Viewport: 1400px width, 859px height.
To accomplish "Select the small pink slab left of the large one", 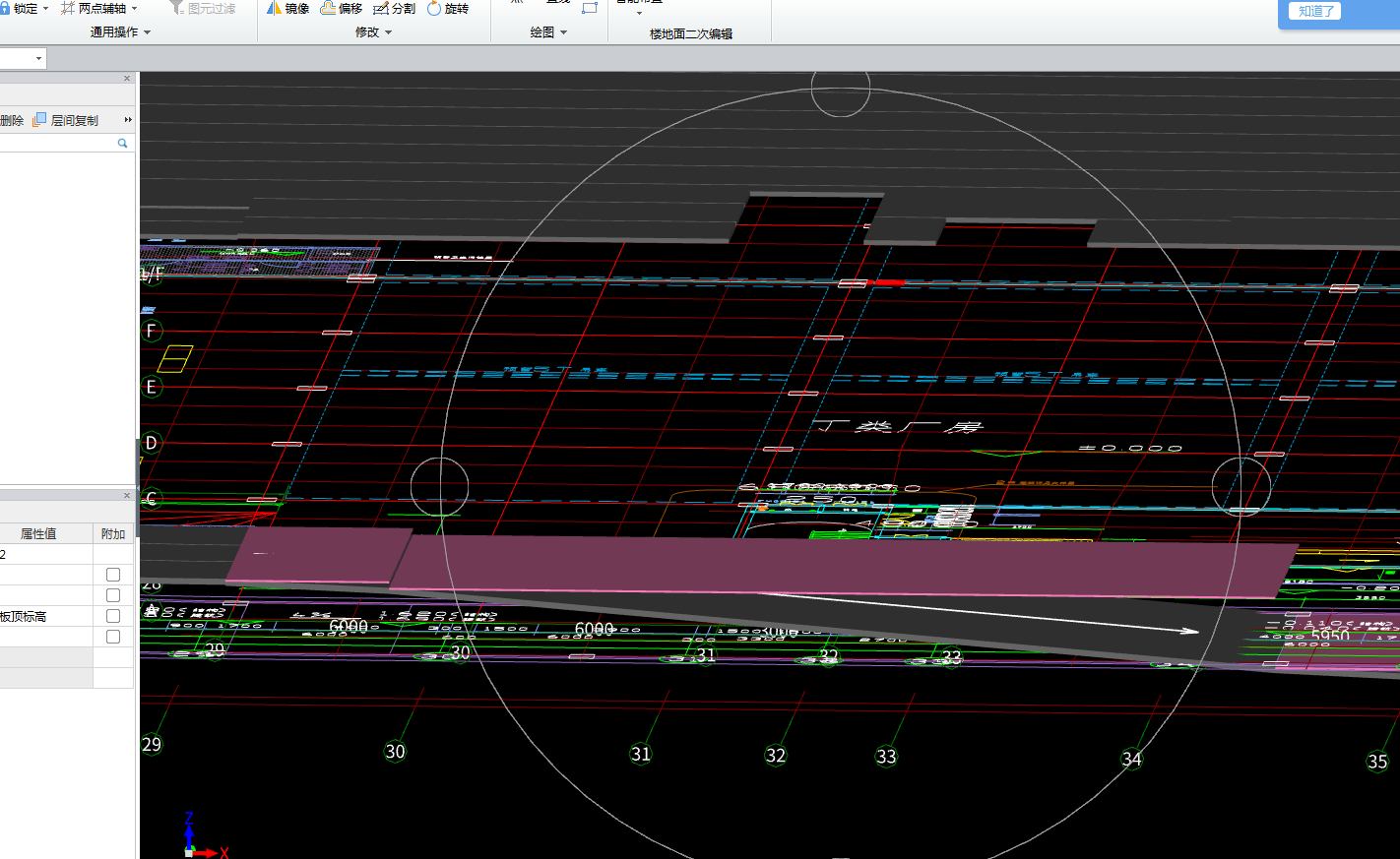I will coord(320,555).
